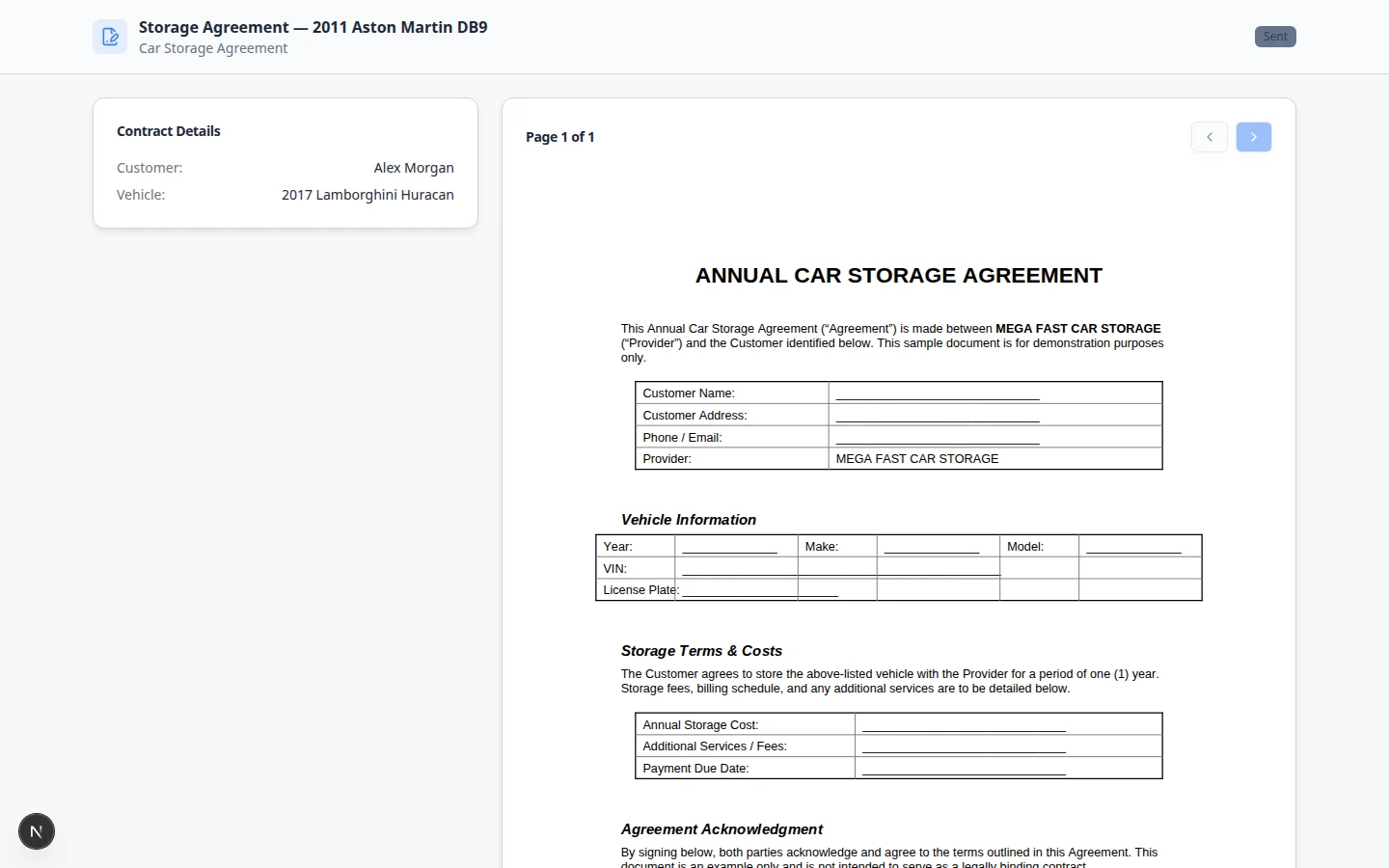Click the Annual Storage Cost blank line

(964, 725)
